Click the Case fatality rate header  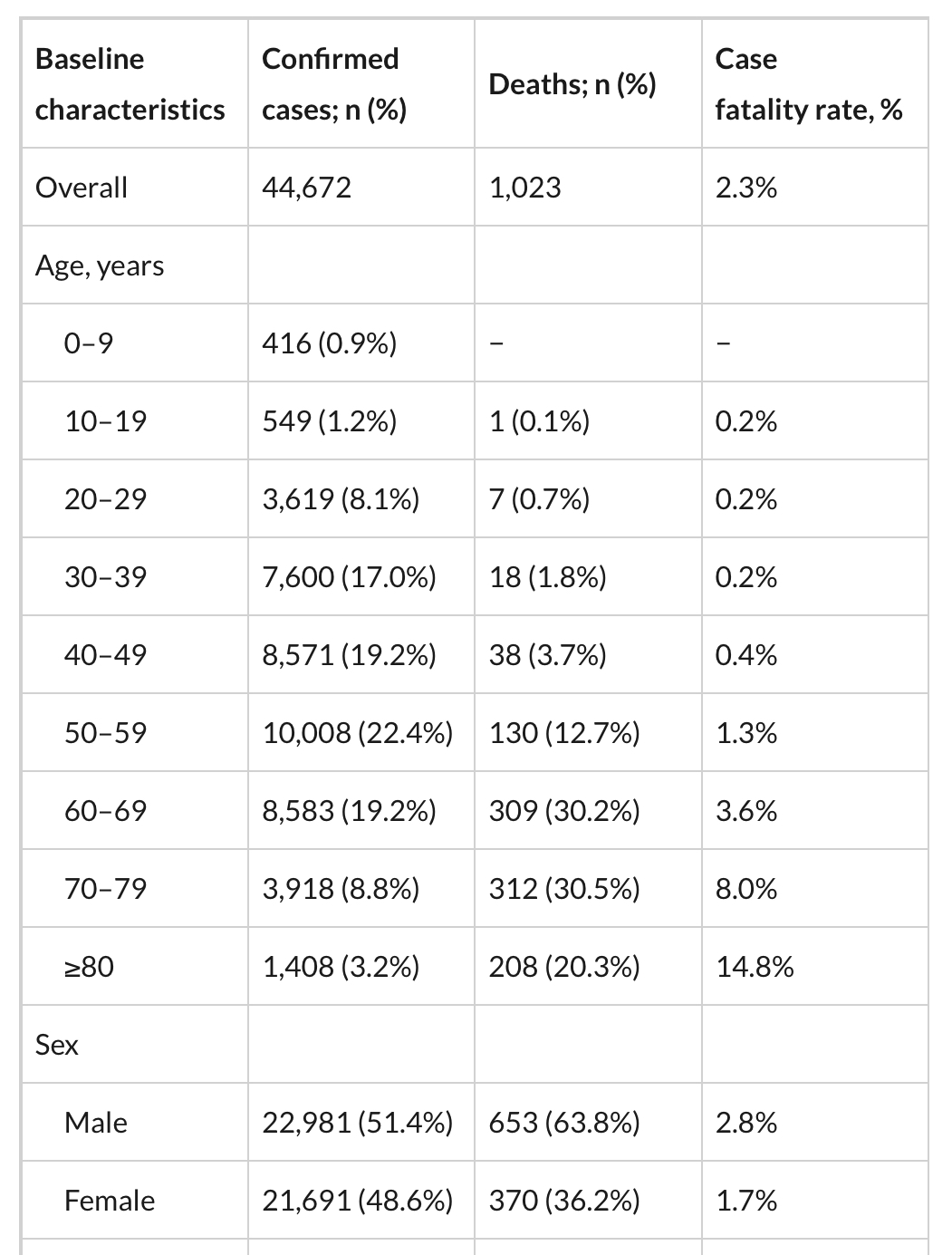[808, 84]
